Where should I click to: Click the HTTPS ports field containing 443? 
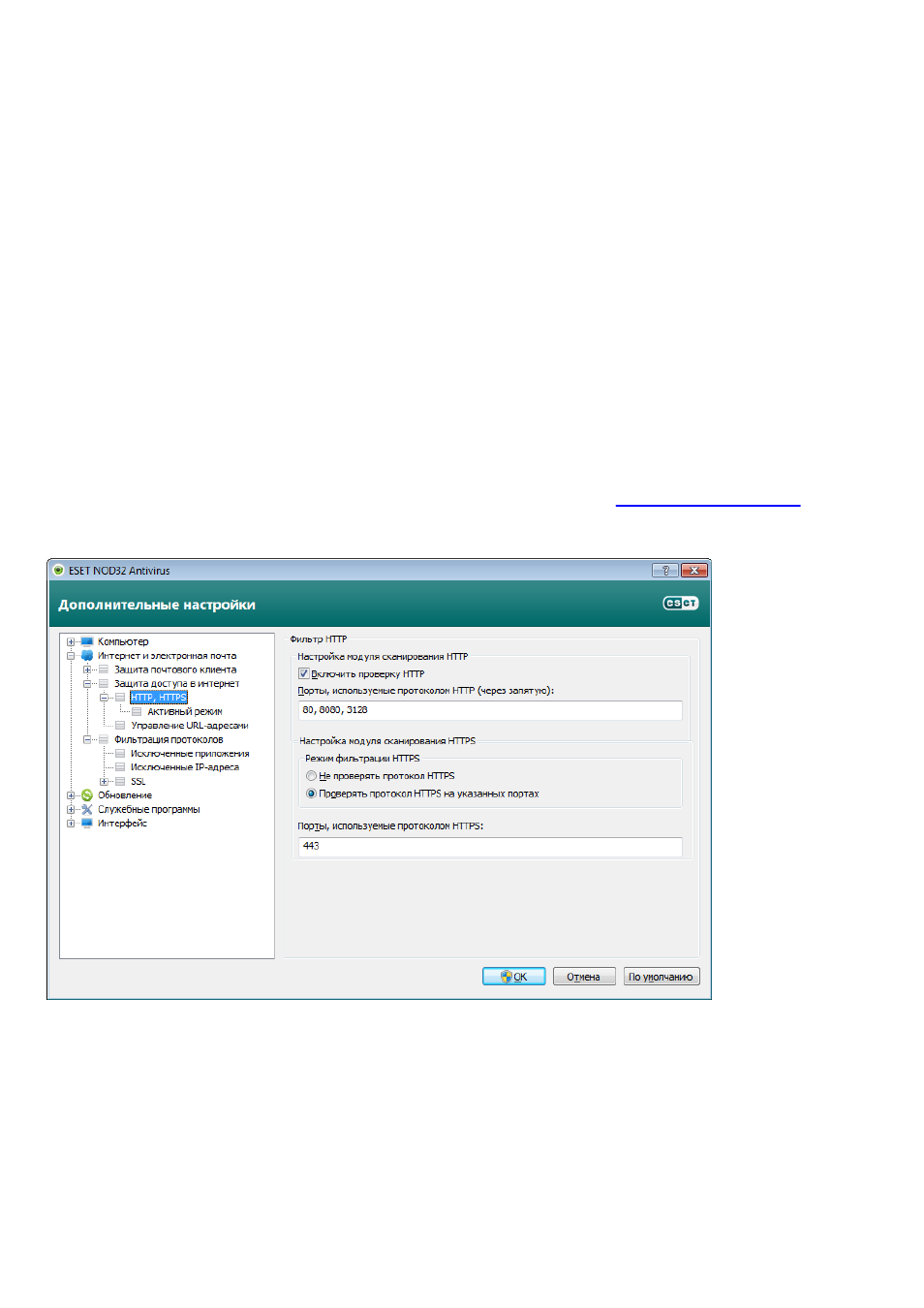click(x=490, y=847)
